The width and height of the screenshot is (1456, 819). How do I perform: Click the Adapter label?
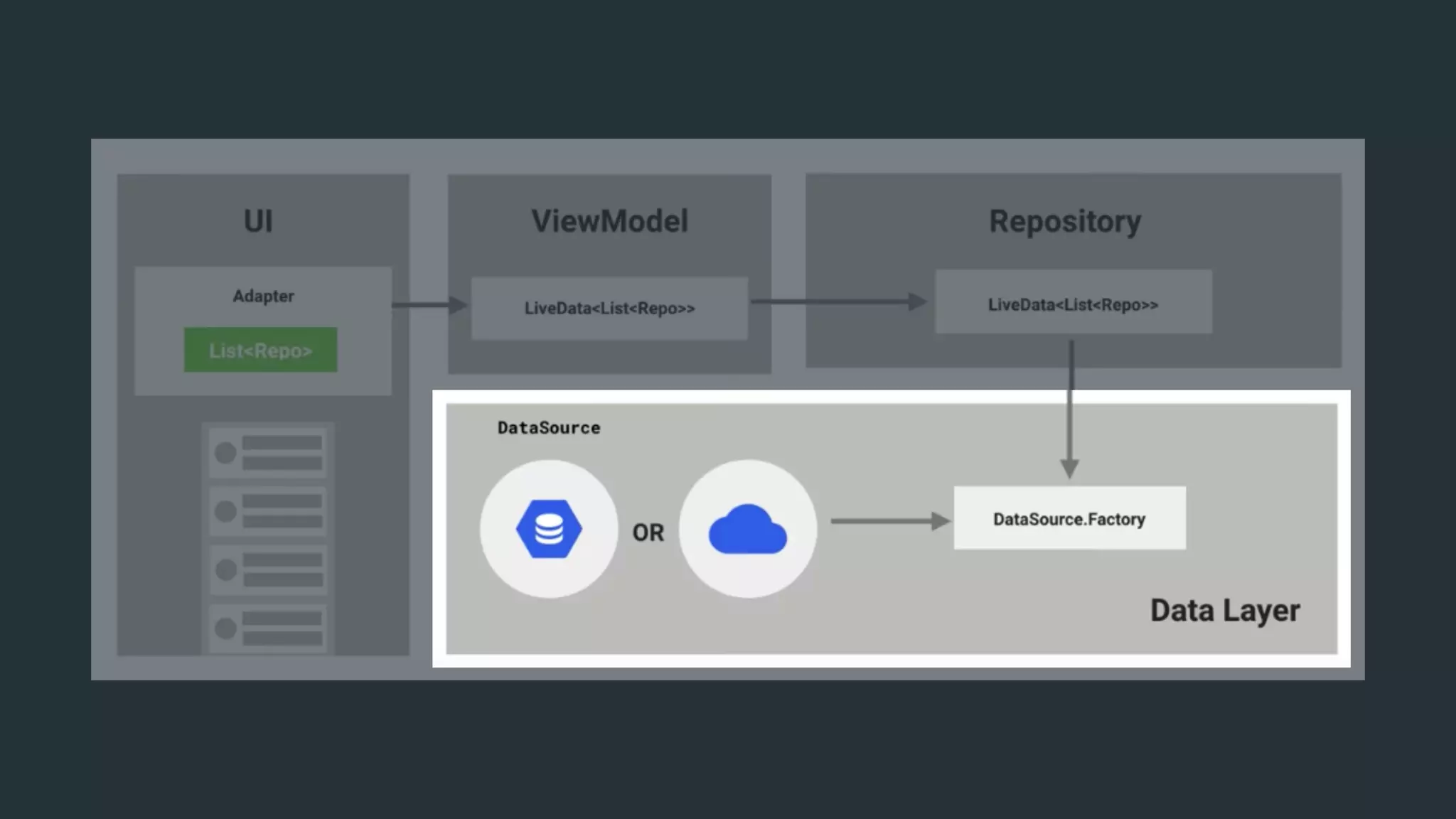pos(263,296)
